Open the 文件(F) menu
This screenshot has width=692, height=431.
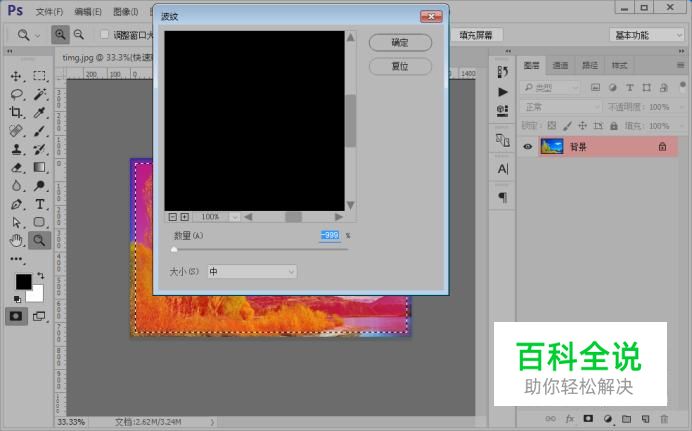click(x=49, y=11)
